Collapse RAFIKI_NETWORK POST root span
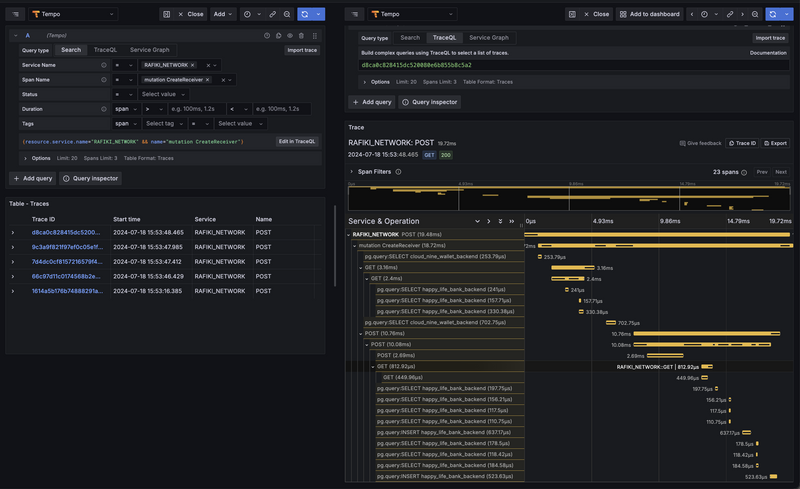800x489 pixels. click(x=349, y=235)
